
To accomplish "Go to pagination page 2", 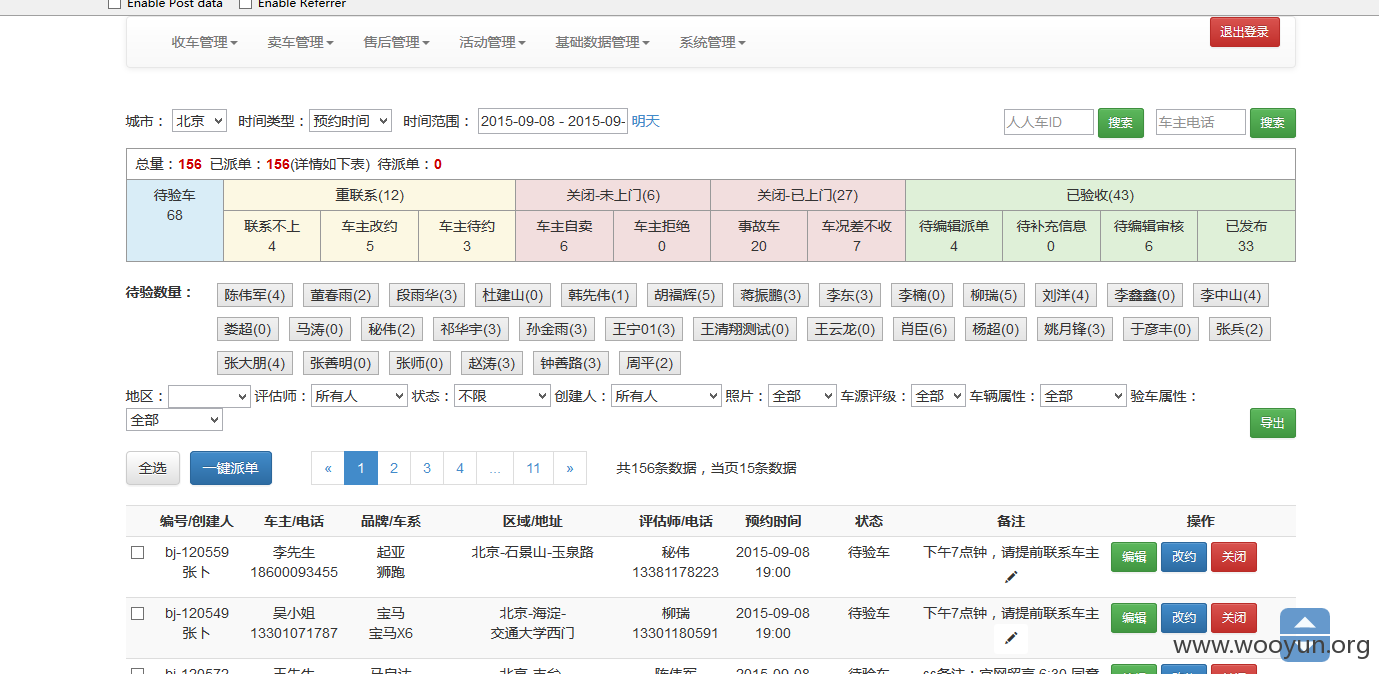I will [394, 468].
